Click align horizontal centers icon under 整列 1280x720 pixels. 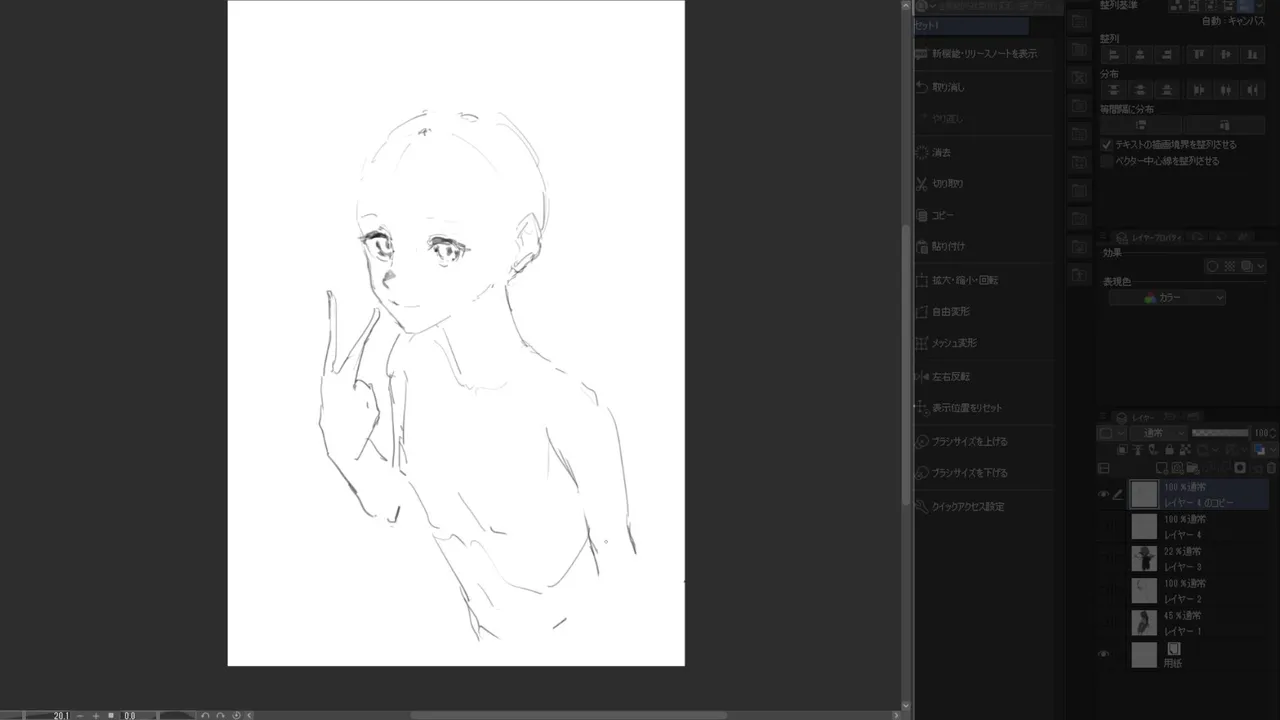point(1140,55)
